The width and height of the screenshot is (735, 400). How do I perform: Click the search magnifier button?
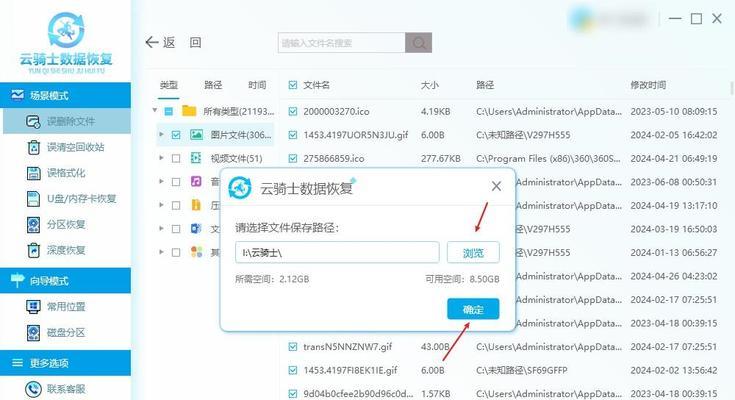tap(419, 43)
